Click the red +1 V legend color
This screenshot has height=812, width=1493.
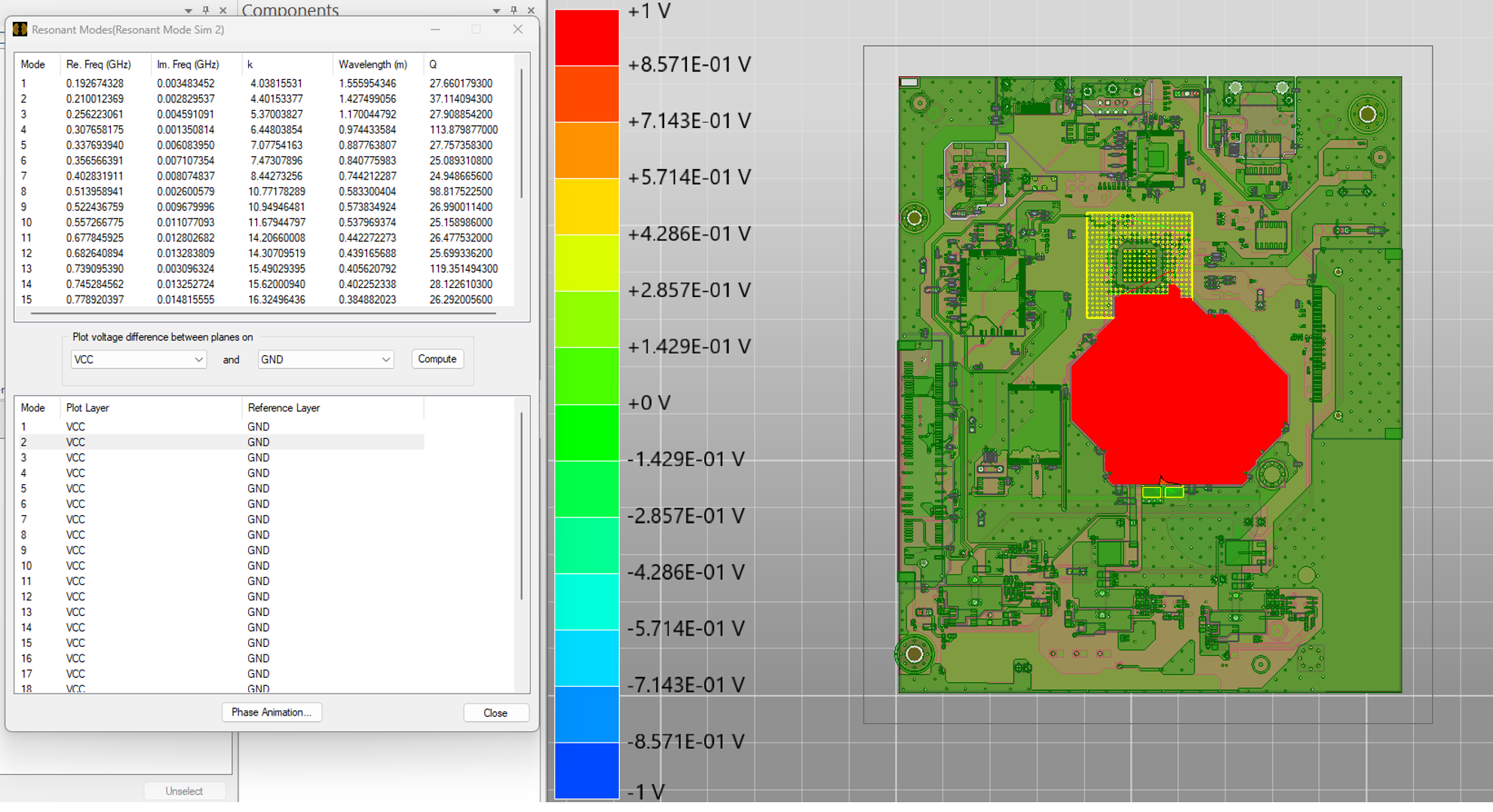[587, 38]
